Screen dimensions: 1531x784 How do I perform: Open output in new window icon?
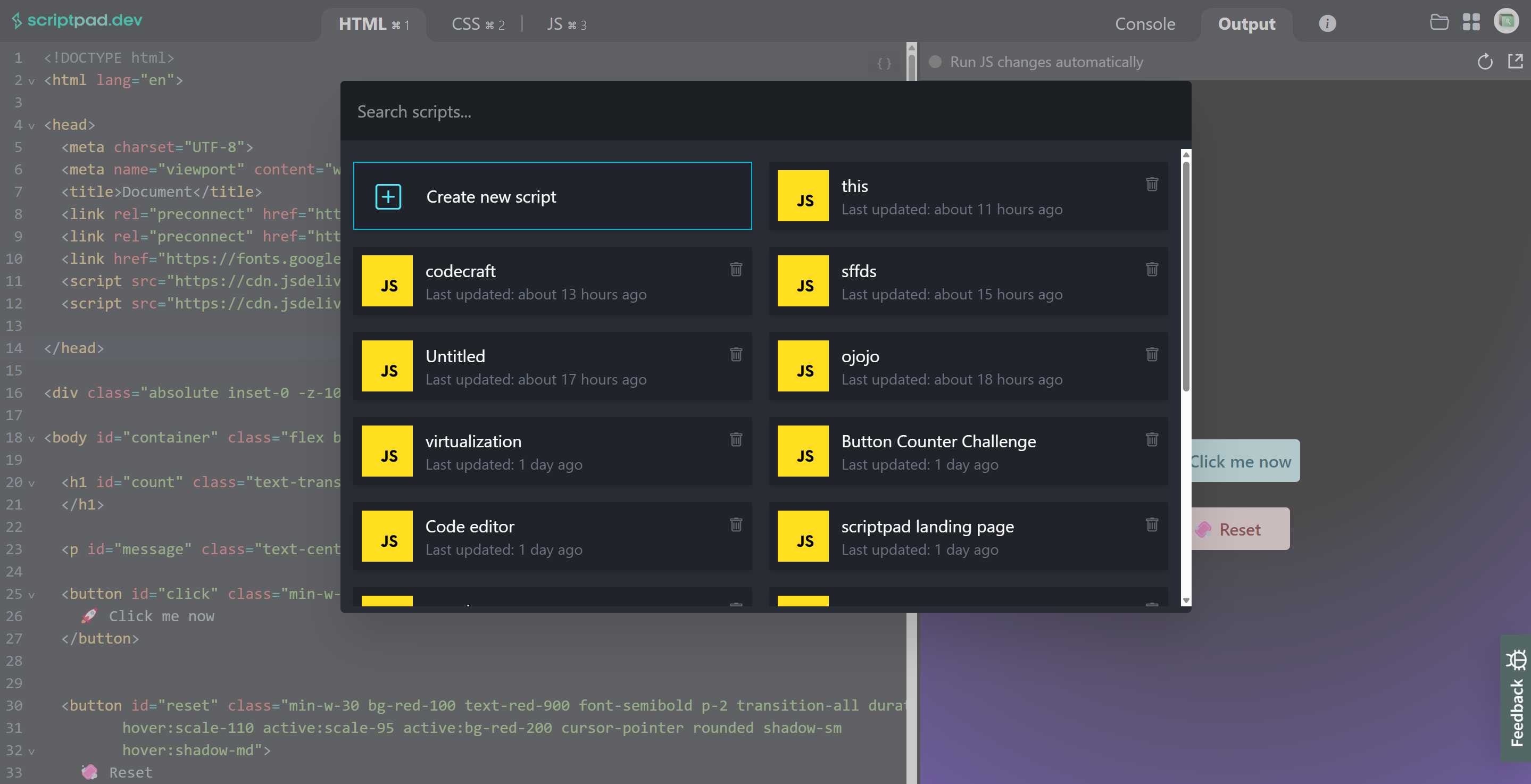pos(1515,61)
